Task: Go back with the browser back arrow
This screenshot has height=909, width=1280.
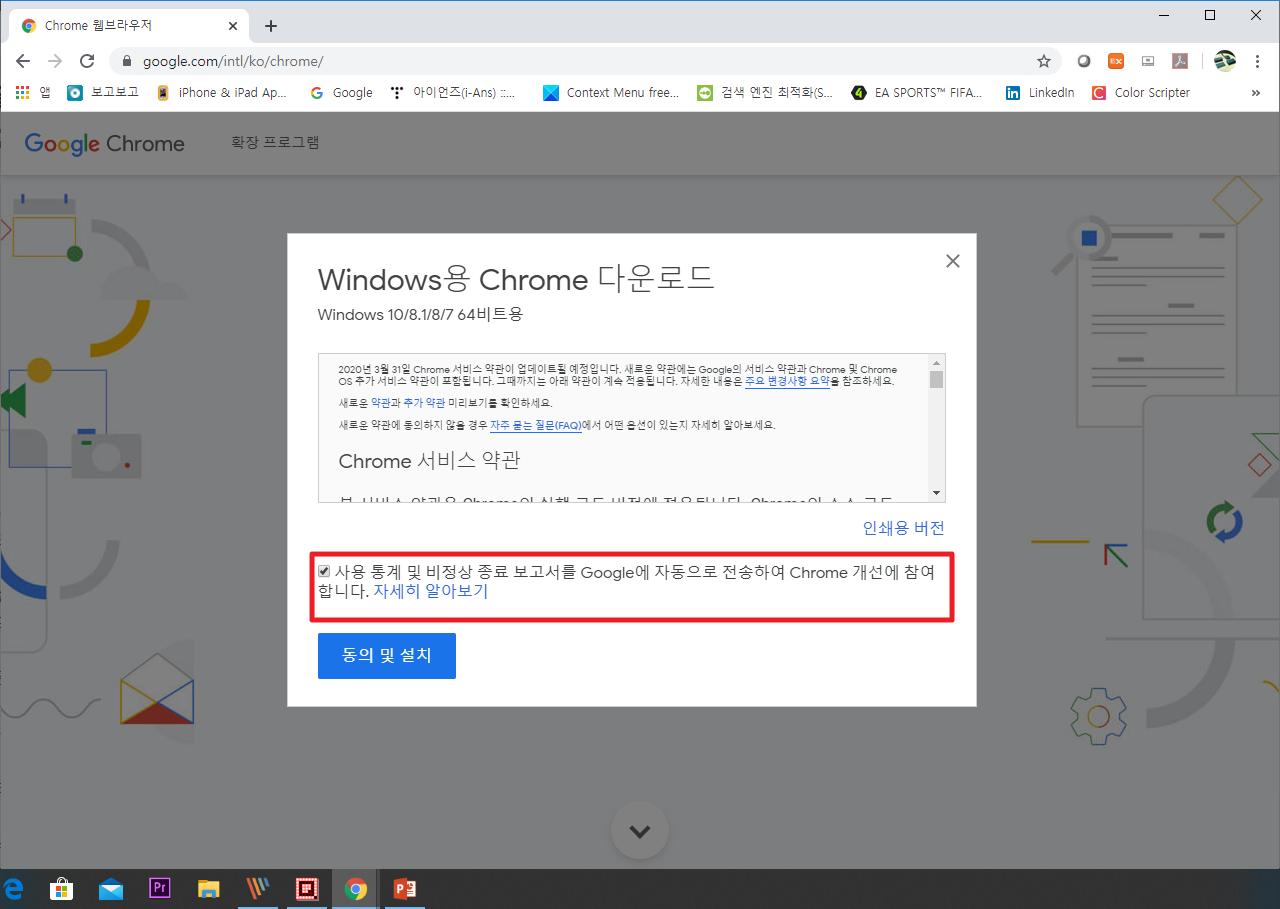Action: point(23,61)
